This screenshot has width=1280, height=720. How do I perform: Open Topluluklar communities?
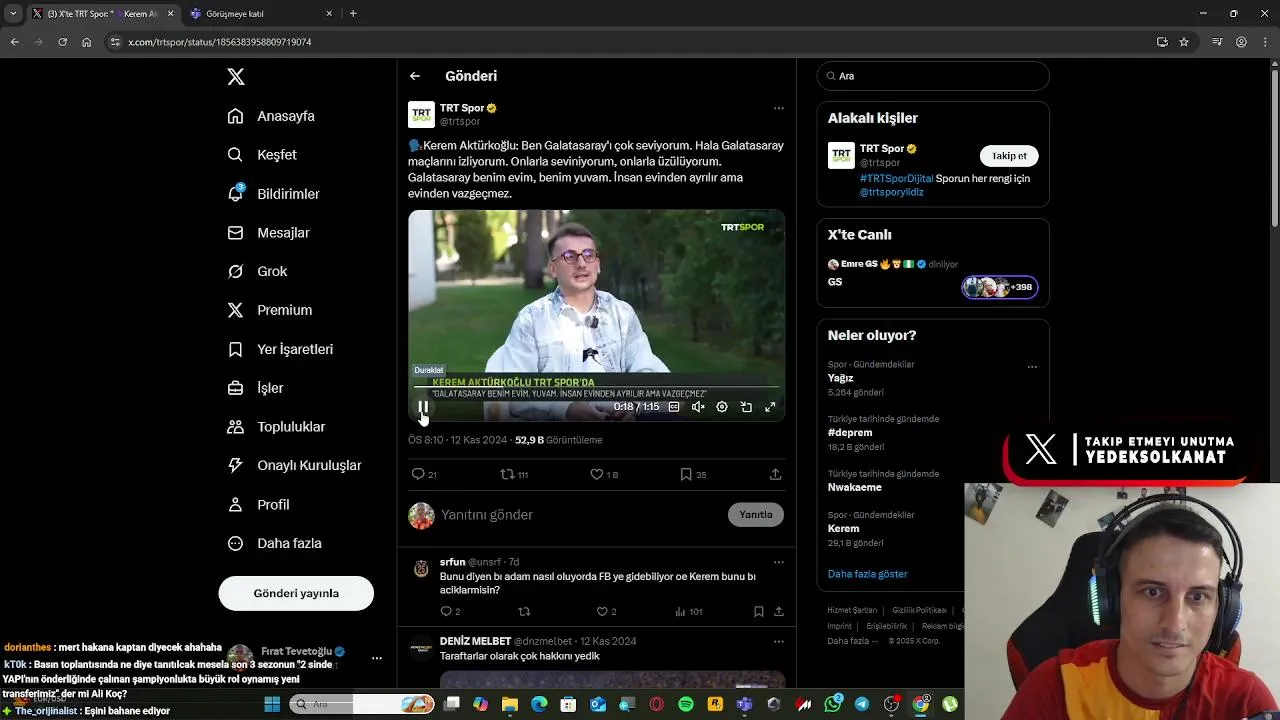tap(276, 427)
